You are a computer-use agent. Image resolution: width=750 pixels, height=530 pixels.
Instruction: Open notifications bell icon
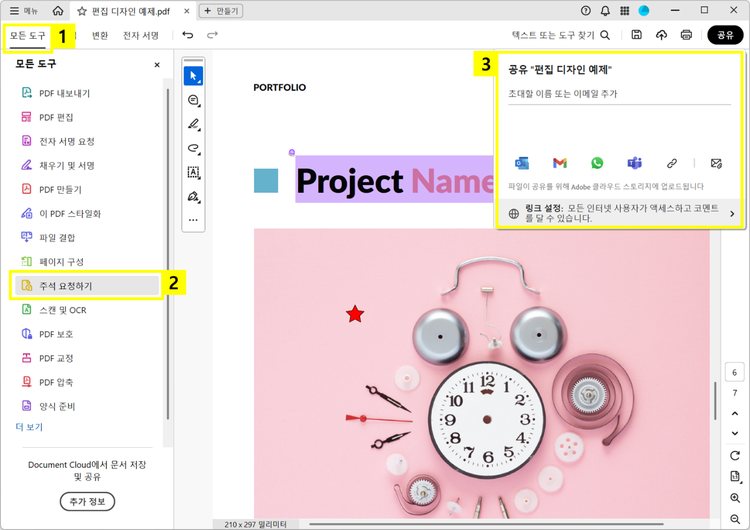605,11
